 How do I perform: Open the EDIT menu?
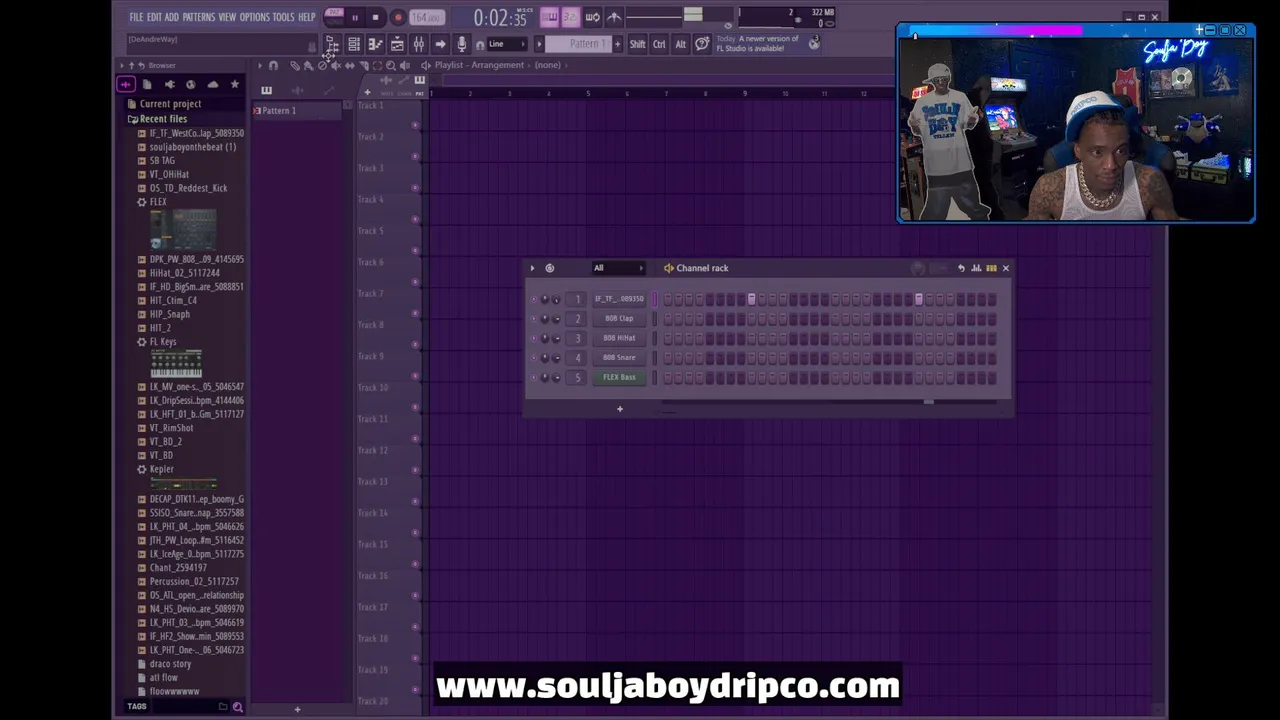(155, 17)
